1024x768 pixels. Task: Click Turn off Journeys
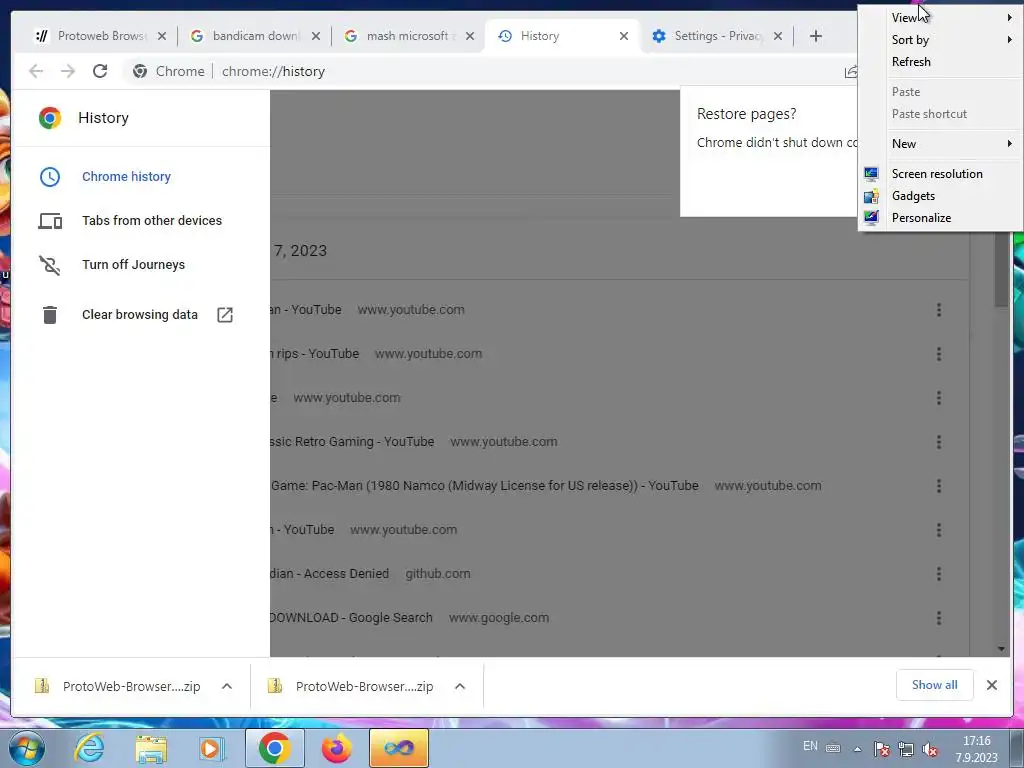(133, 264)
